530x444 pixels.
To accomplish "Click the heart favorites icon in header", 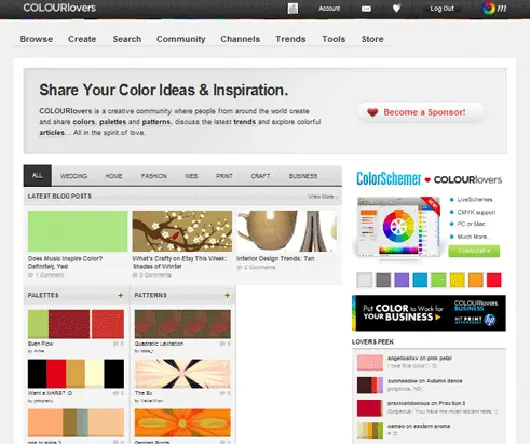I will tap(396, 8).
